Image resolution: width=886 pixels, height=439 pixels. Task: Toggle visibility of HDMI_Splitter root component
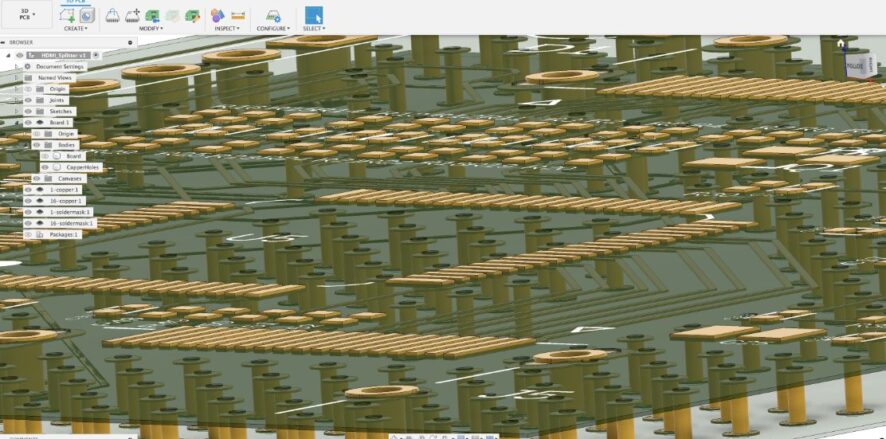(20, 55)
